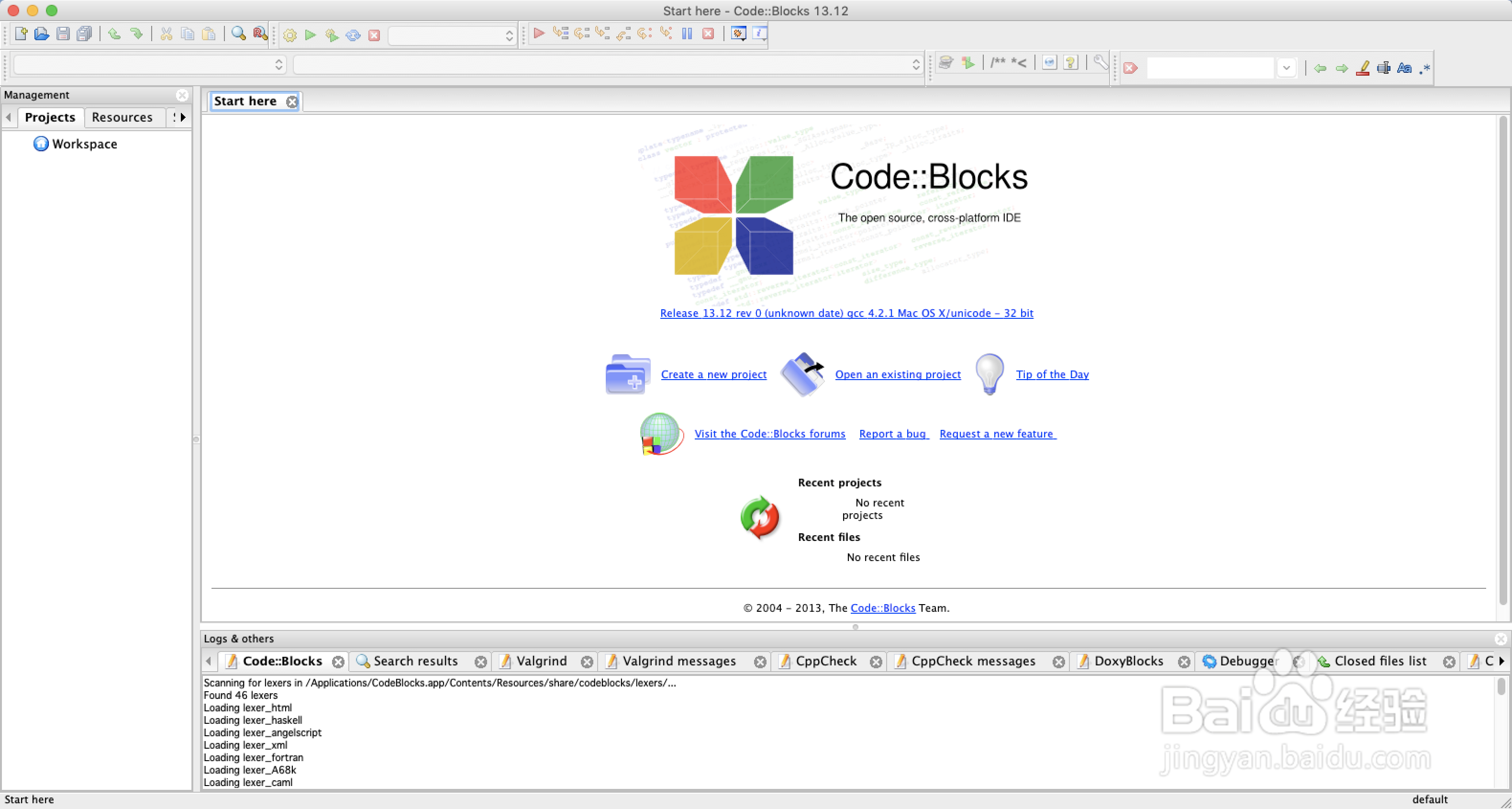This screenshot has width=1512, height=809.
Task: Toggle search selected text only
Action: coord(1383,68)
